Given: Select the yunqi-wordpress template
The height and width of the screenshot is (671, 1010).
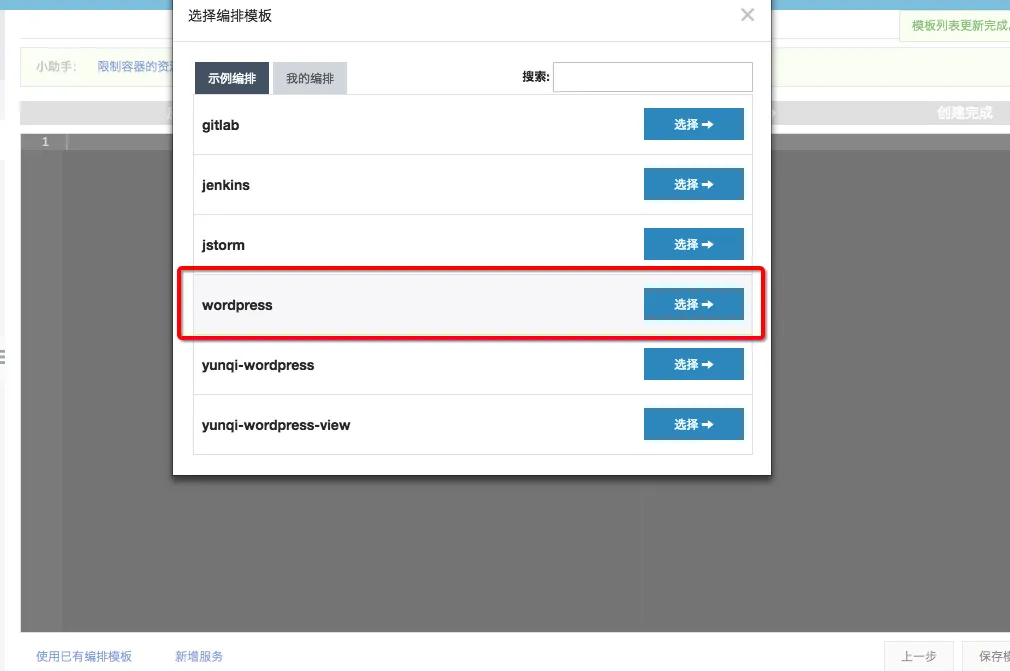Looking at the screenshot, I should coord(694,364).
